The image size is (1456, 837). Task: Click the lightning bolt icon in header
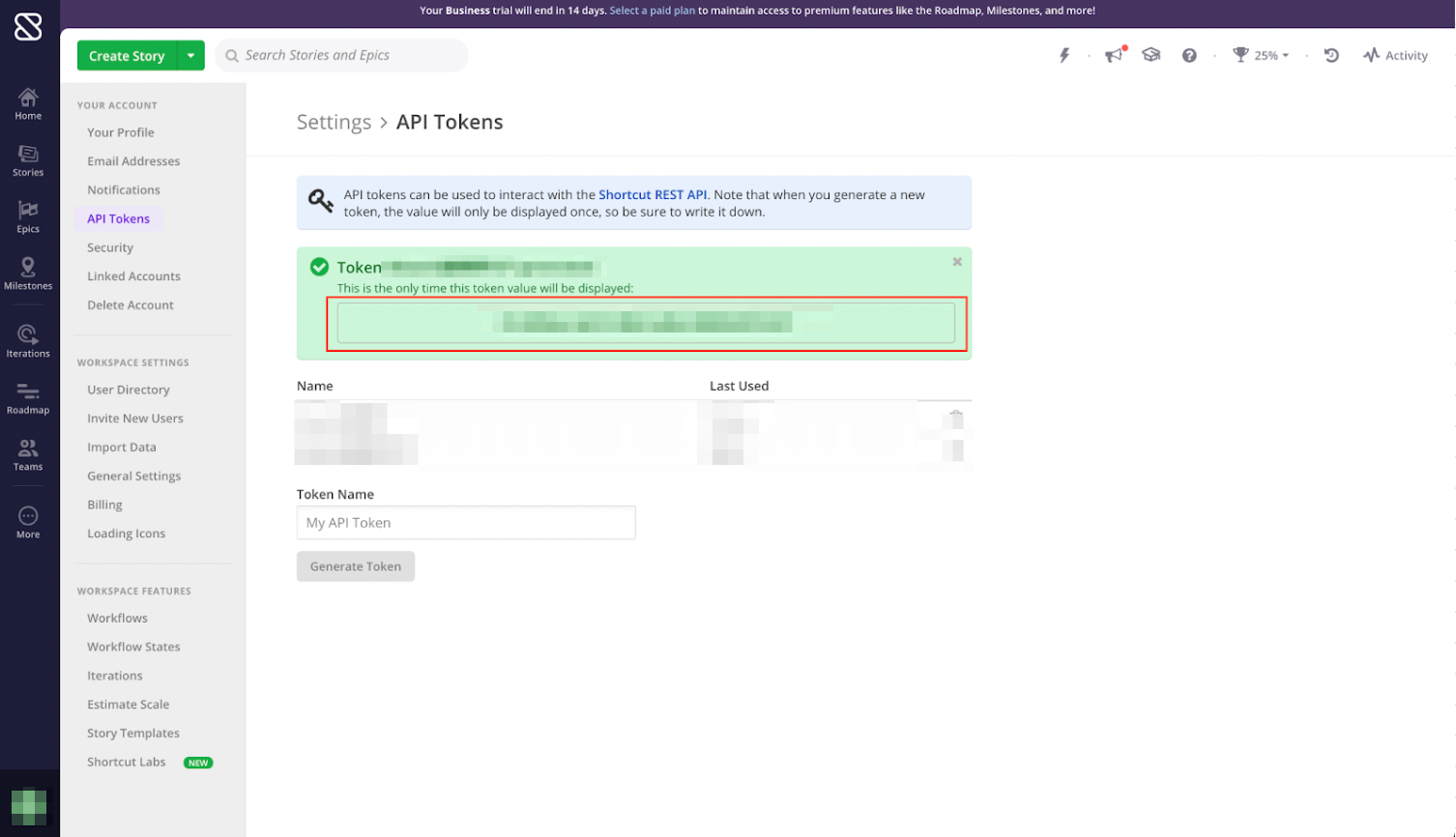(x=1064, y=56)
